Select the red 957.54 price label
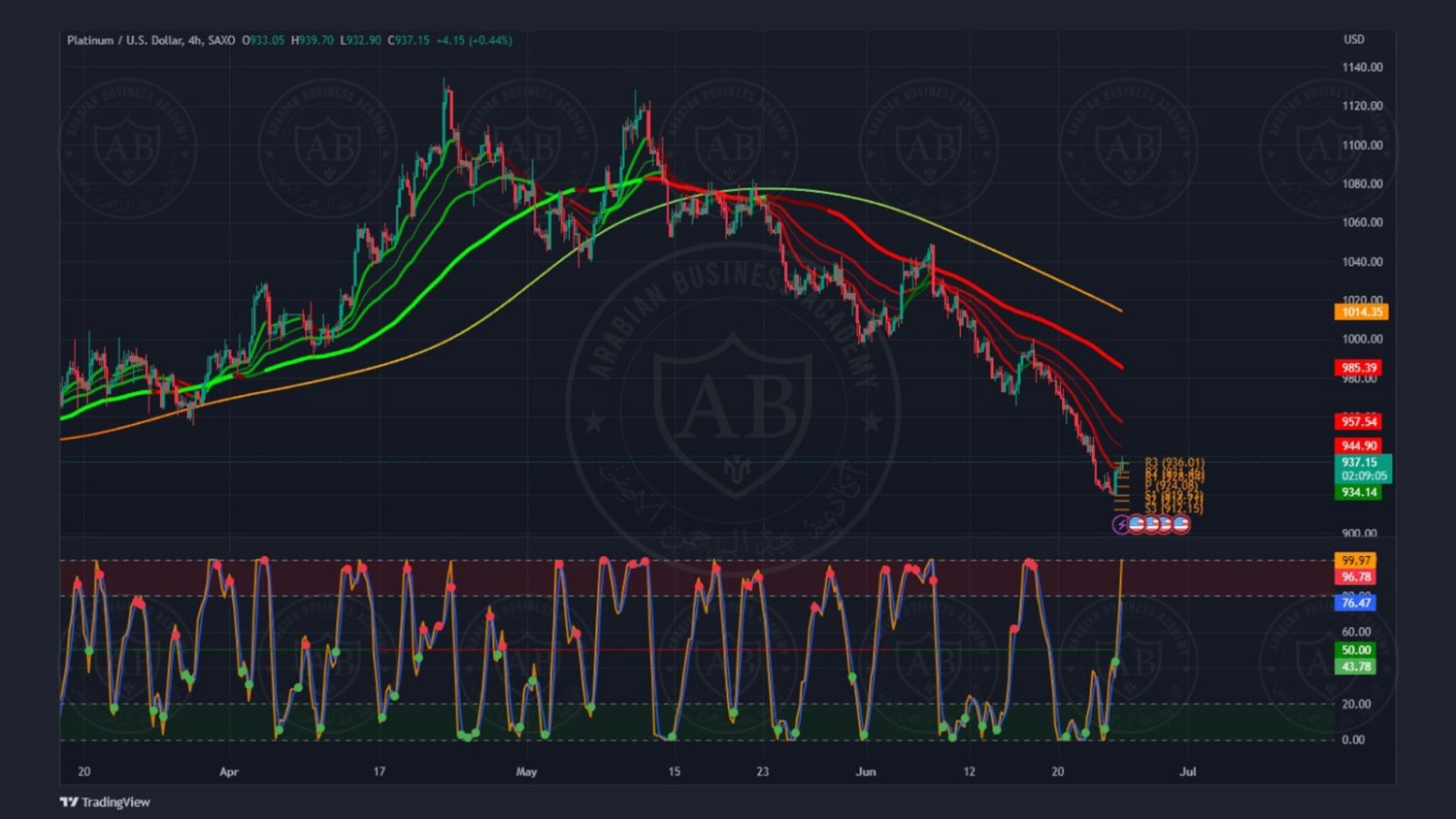1456x819 pixels. [1359, 421]
